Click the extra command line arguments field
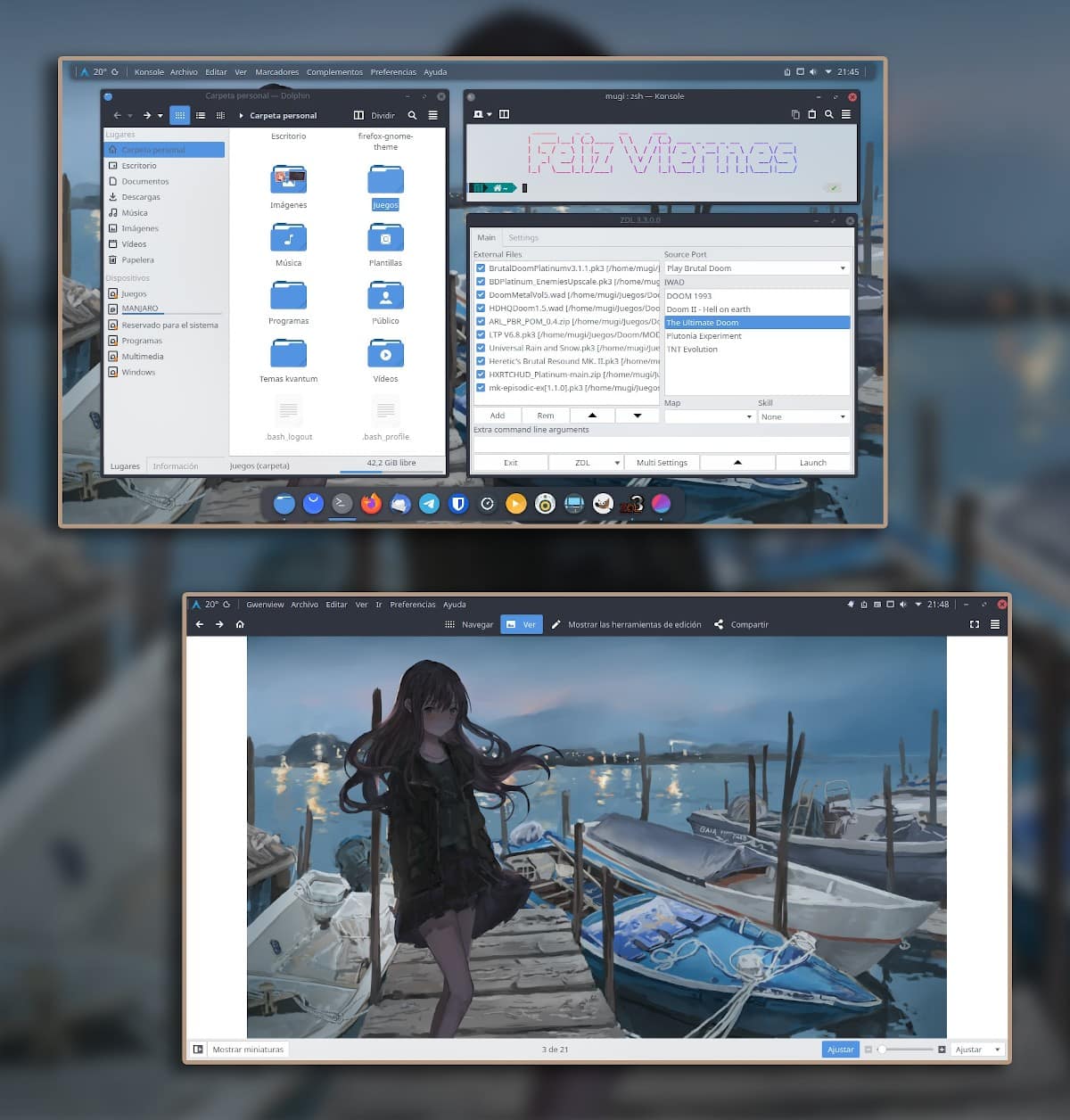1070x1120 pixels. click(662, 444)
